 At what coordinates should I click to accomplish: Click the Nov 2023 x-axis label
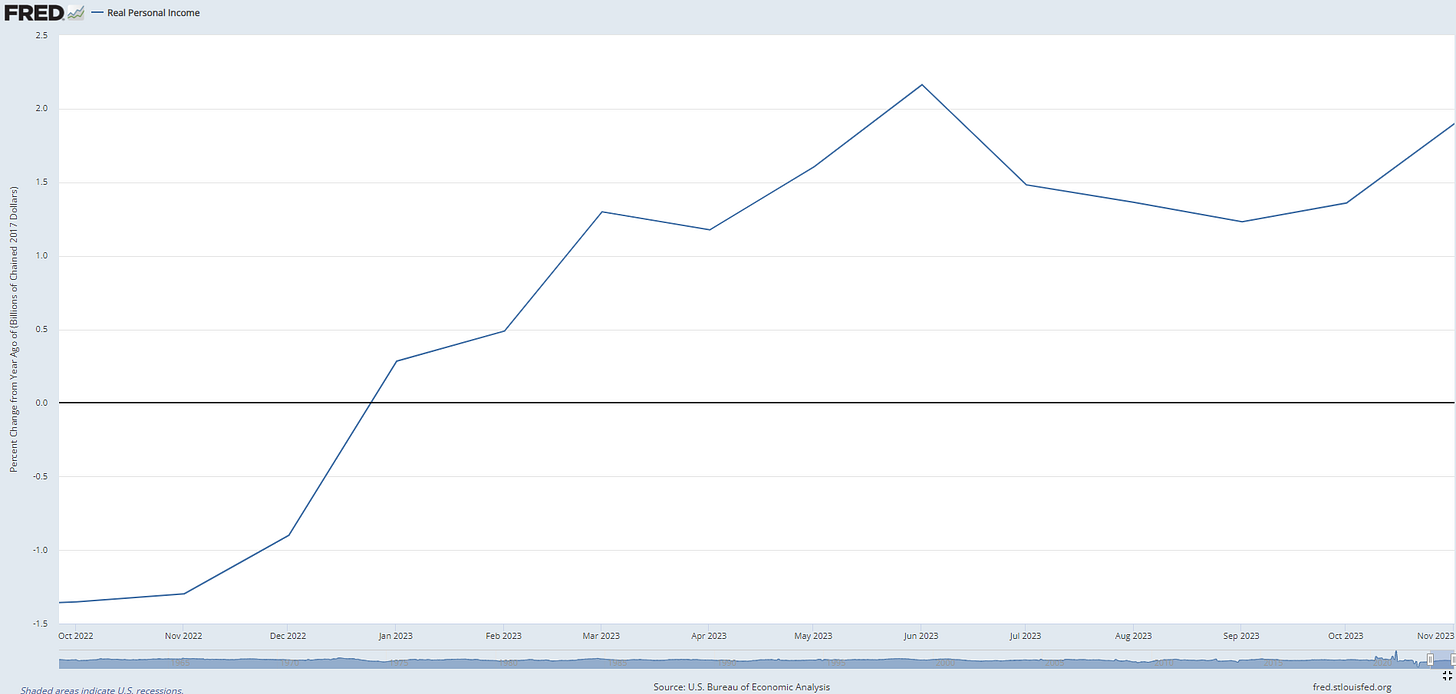click(x=1435, y=635)
